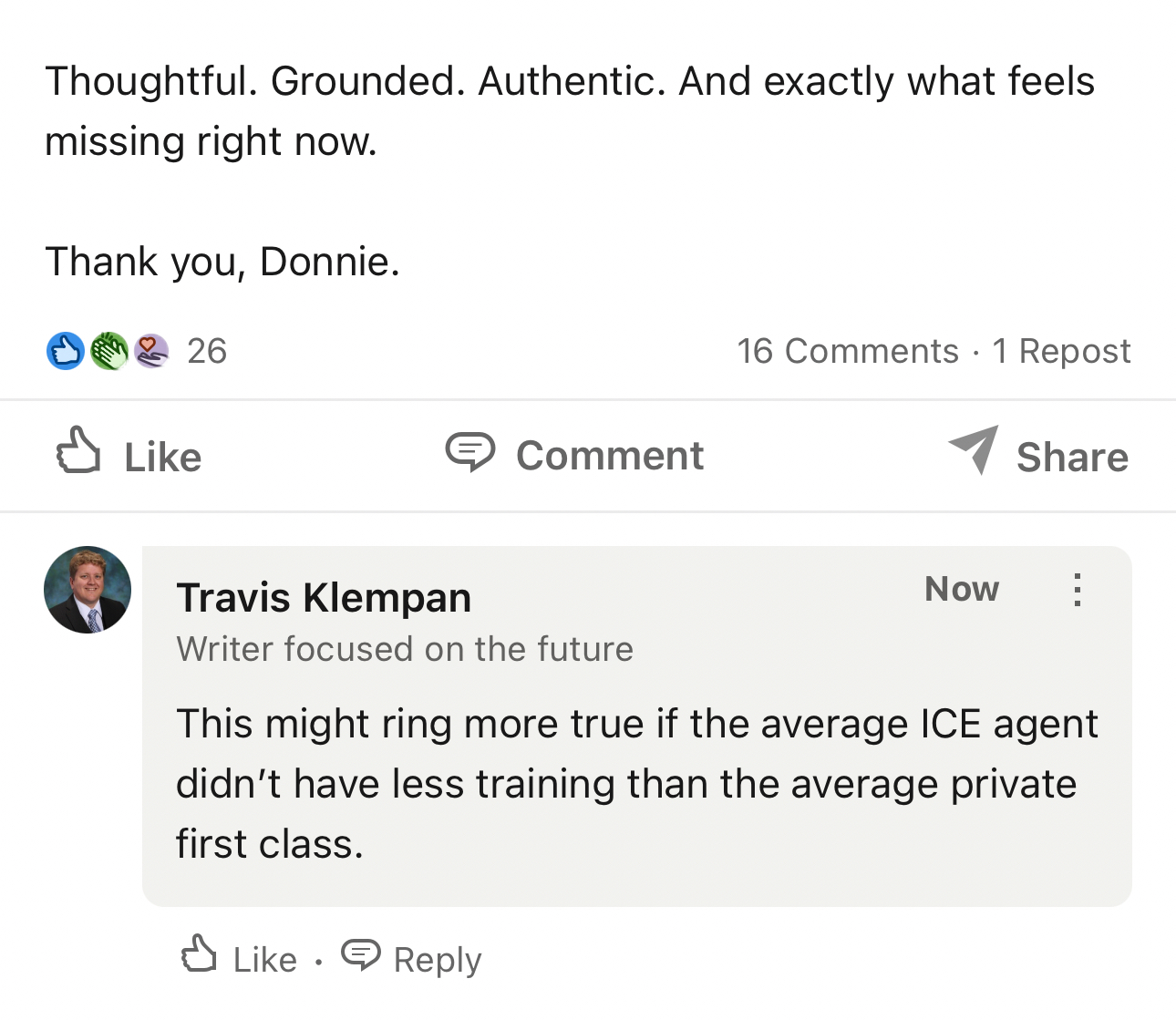The image size is (1176, 1020).
Task: Click the "Thoughtful. Grounded. Authentic." post paragraph
Action: click(570, 110)
